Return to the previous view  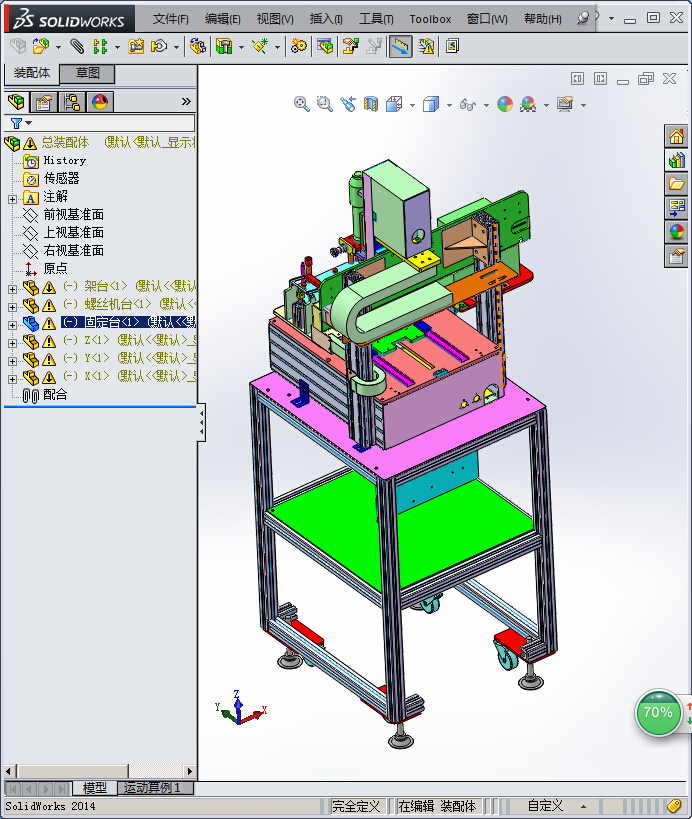click(348, 103)
